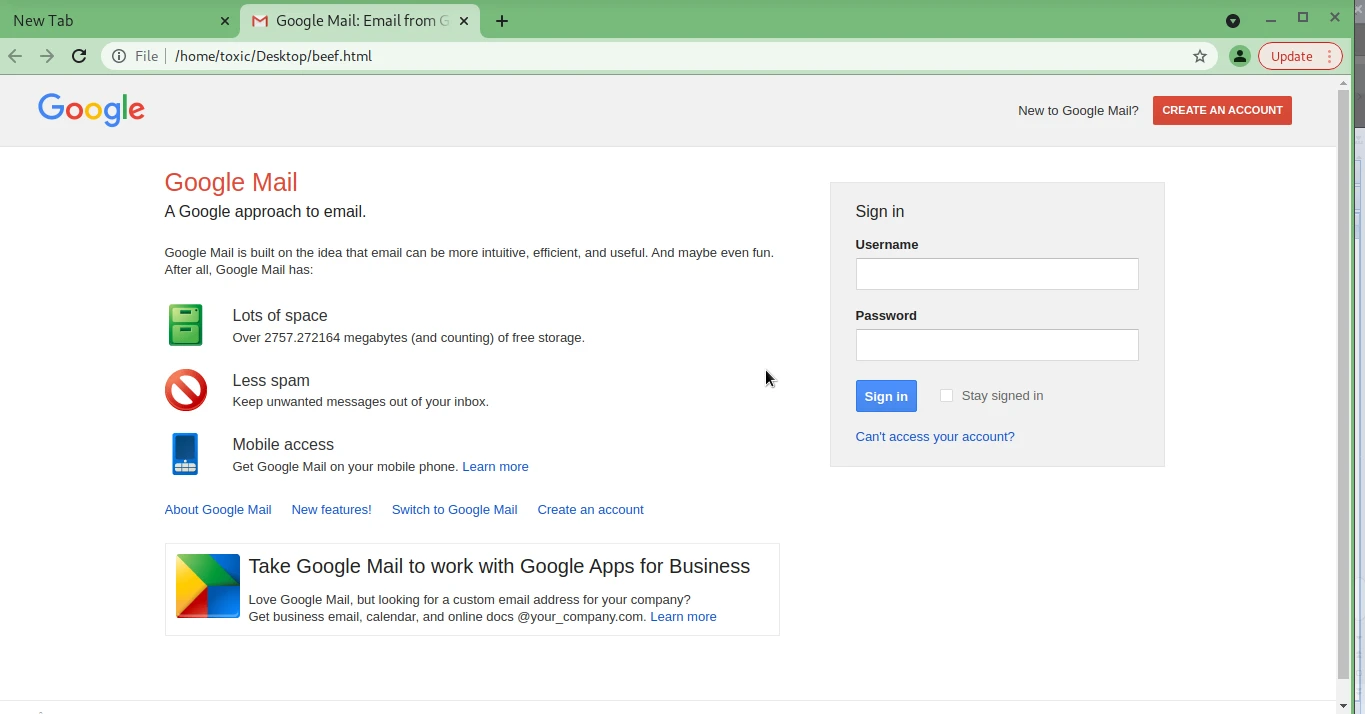Click the browser reload icon
The width and height of the screenshot is (1365, 714).
pyautogui.click(x=79, y=56)
